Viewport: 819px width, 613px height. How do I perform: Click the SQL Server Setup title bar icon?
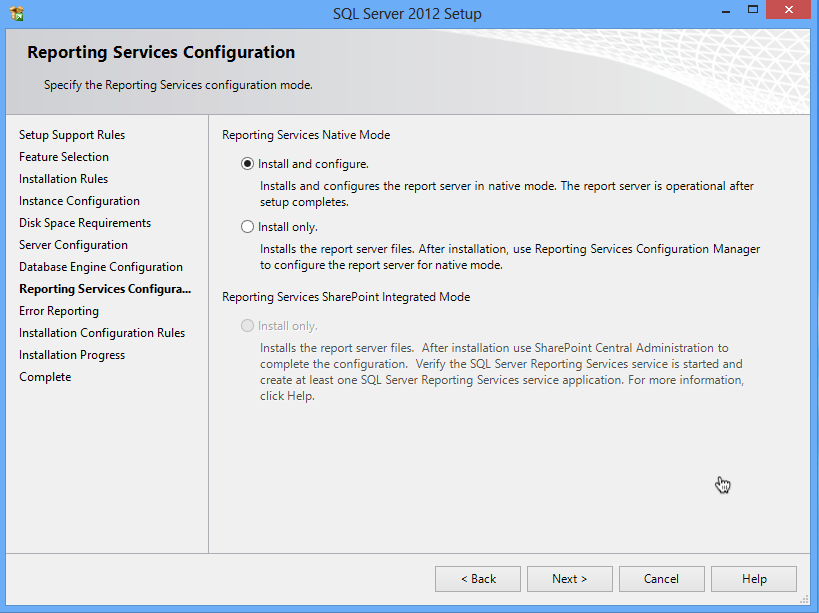[x=17, y=14]
